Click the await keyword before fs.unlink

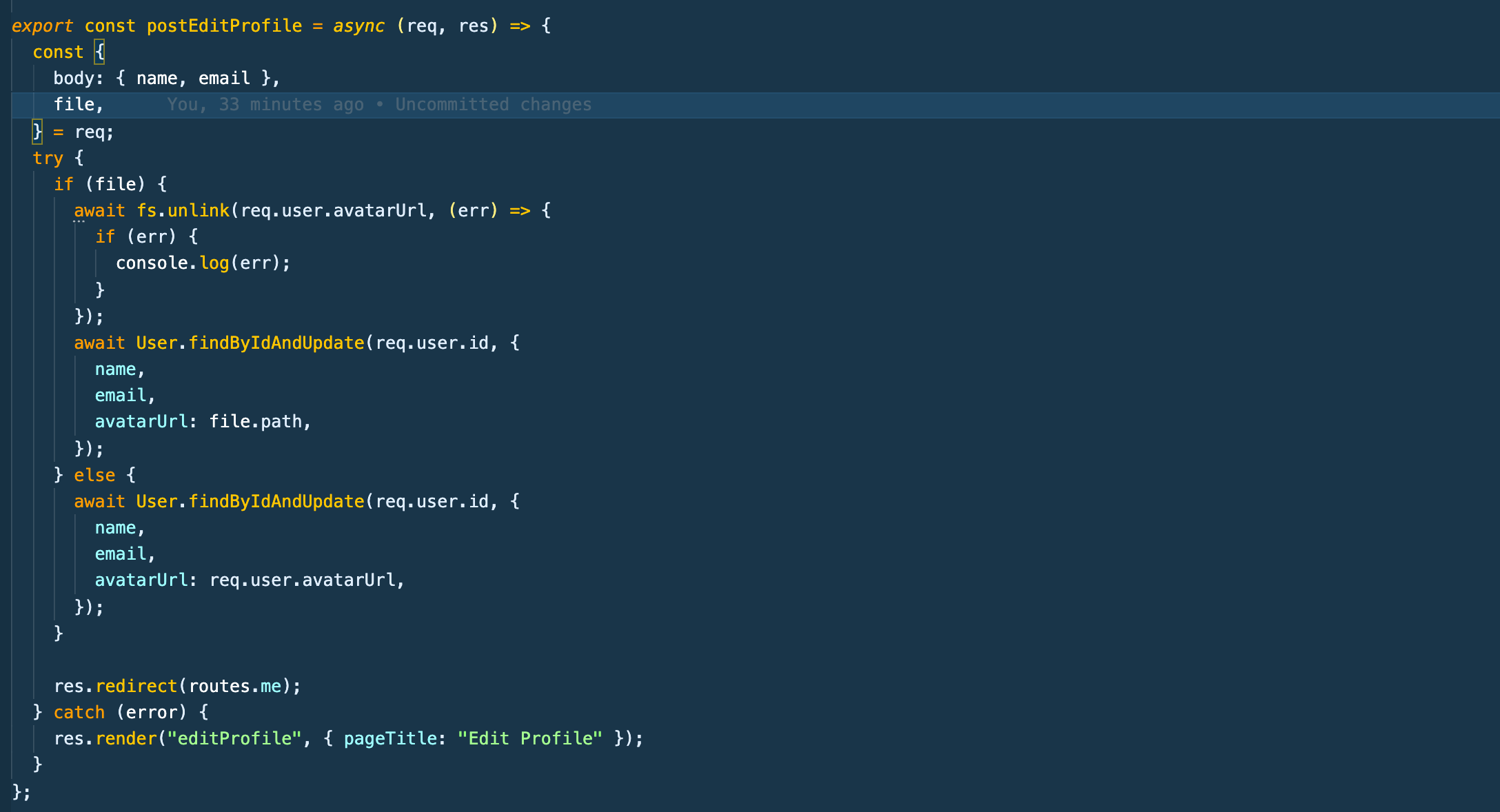[99, 211]
